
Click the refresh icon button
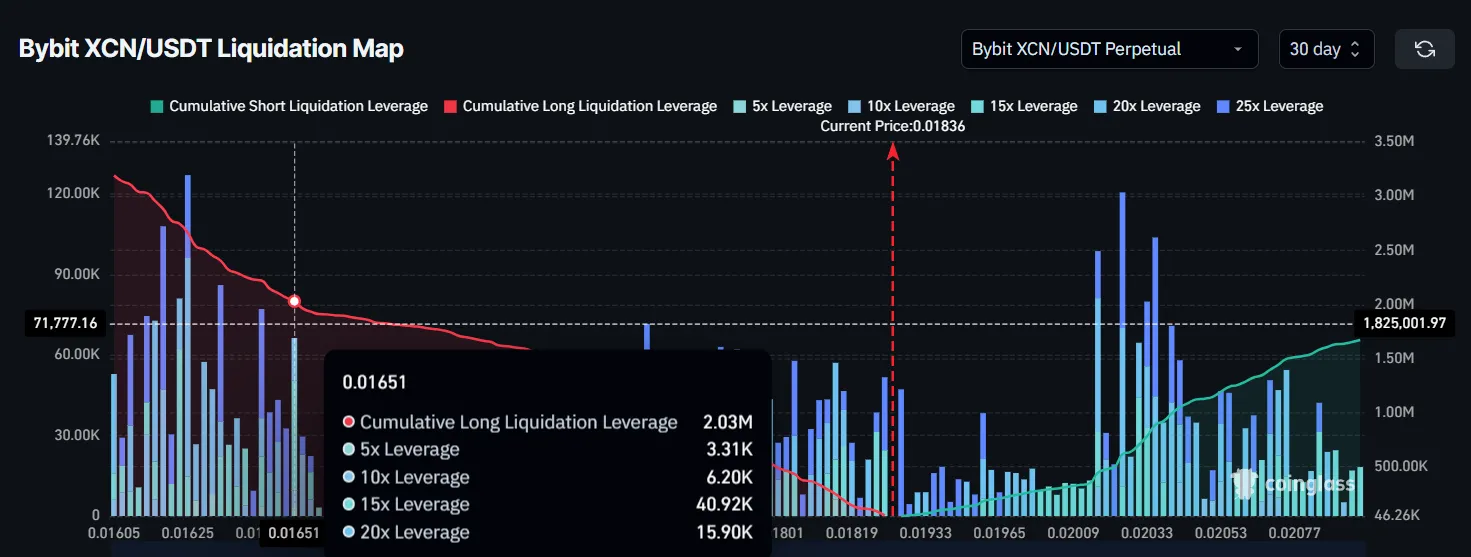1424,49
